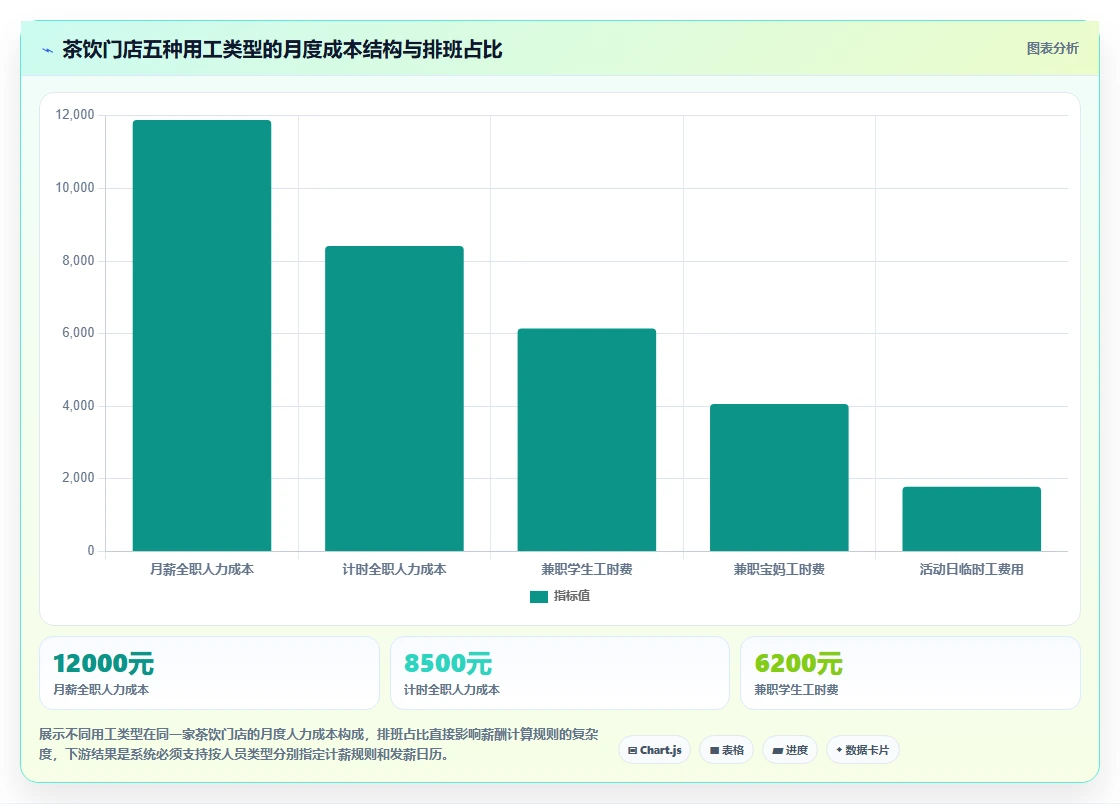Select the 兼职学生工时费 bar in chart
The height and width of the screenshot is (804, 1120).
587,440
